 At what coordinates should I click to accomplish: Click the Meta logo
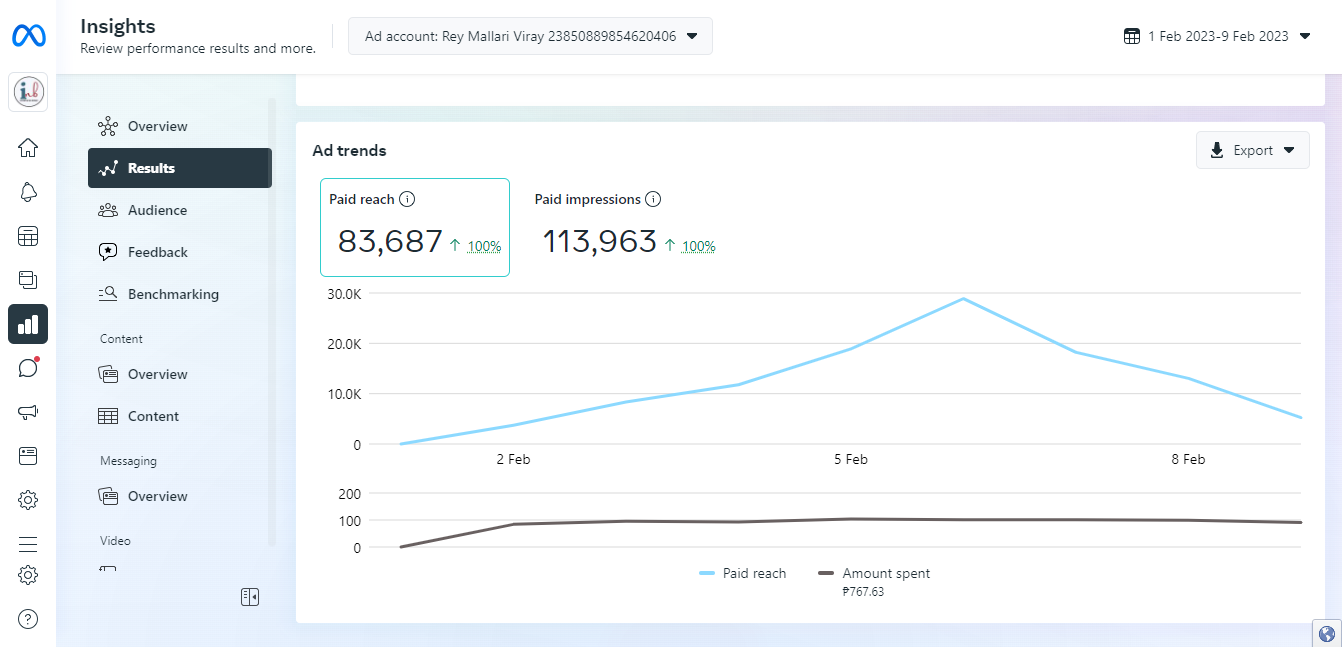point(28,36)
